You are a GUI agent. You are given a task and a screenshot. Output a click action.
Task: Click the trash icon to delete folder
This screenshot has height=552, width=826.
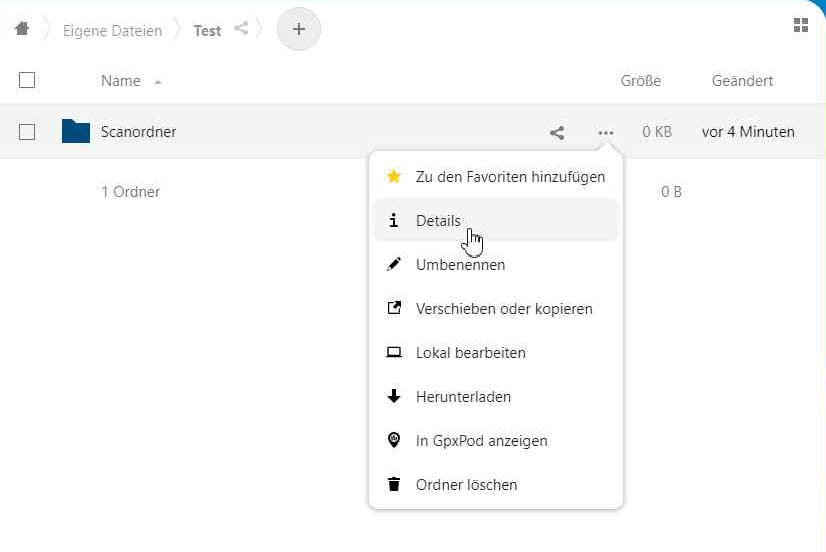click(x=394, y=485)
